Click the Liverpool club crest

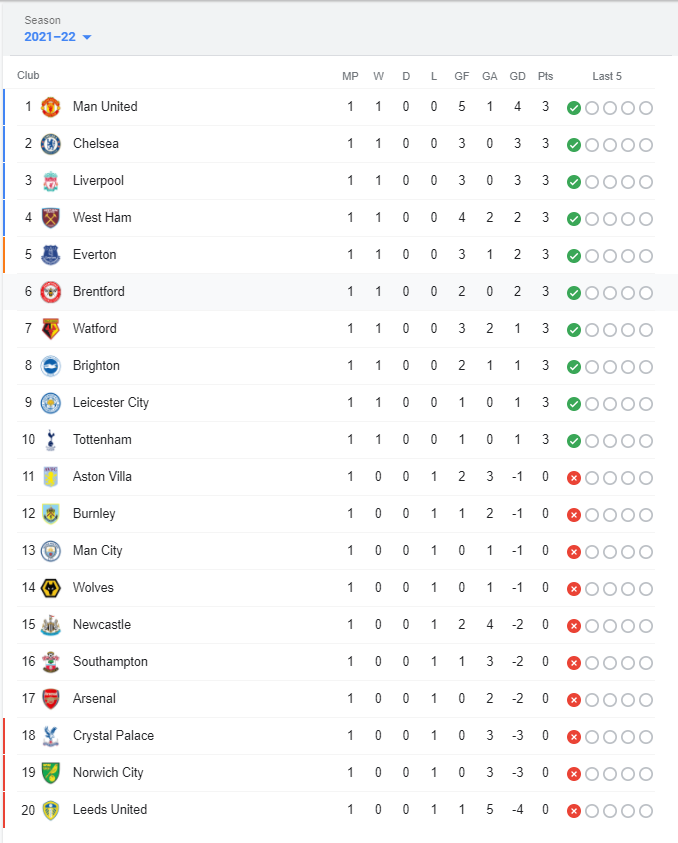tap(51, 181)
